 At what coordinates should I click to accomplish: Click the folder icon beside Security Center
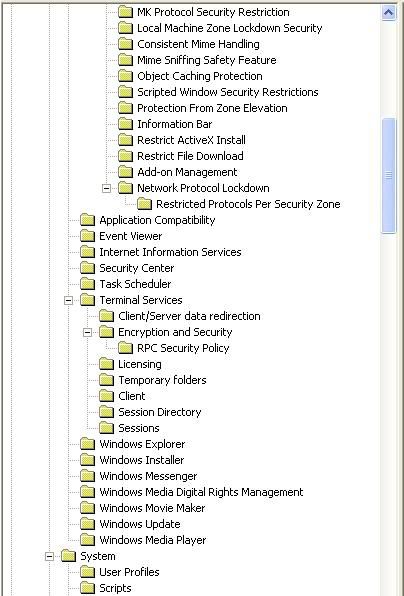coord(87,268)
